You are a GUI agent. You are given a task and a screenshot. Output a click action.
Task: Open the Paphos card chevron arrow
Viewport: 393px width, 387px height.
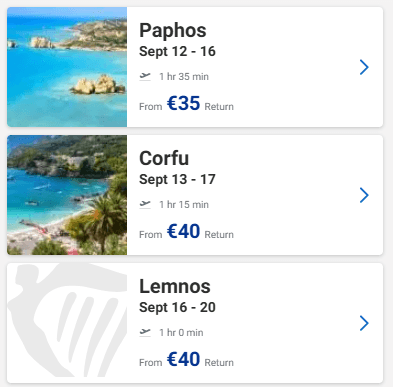tap(364, 67)
